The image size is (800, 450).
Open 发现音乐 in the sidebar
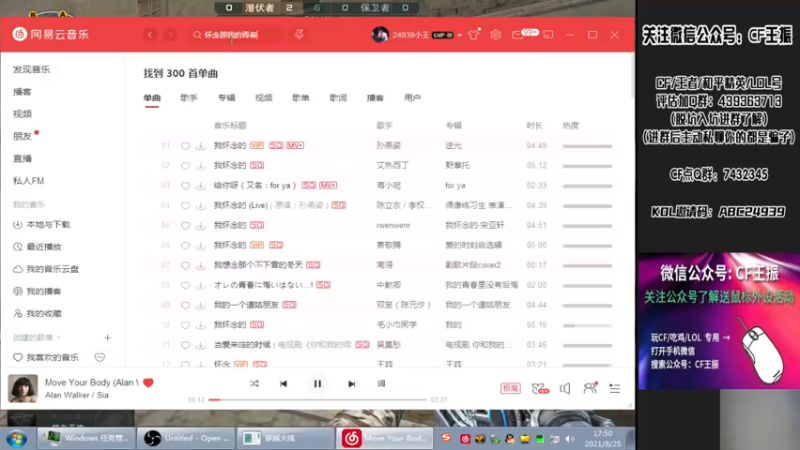[32, 69]
